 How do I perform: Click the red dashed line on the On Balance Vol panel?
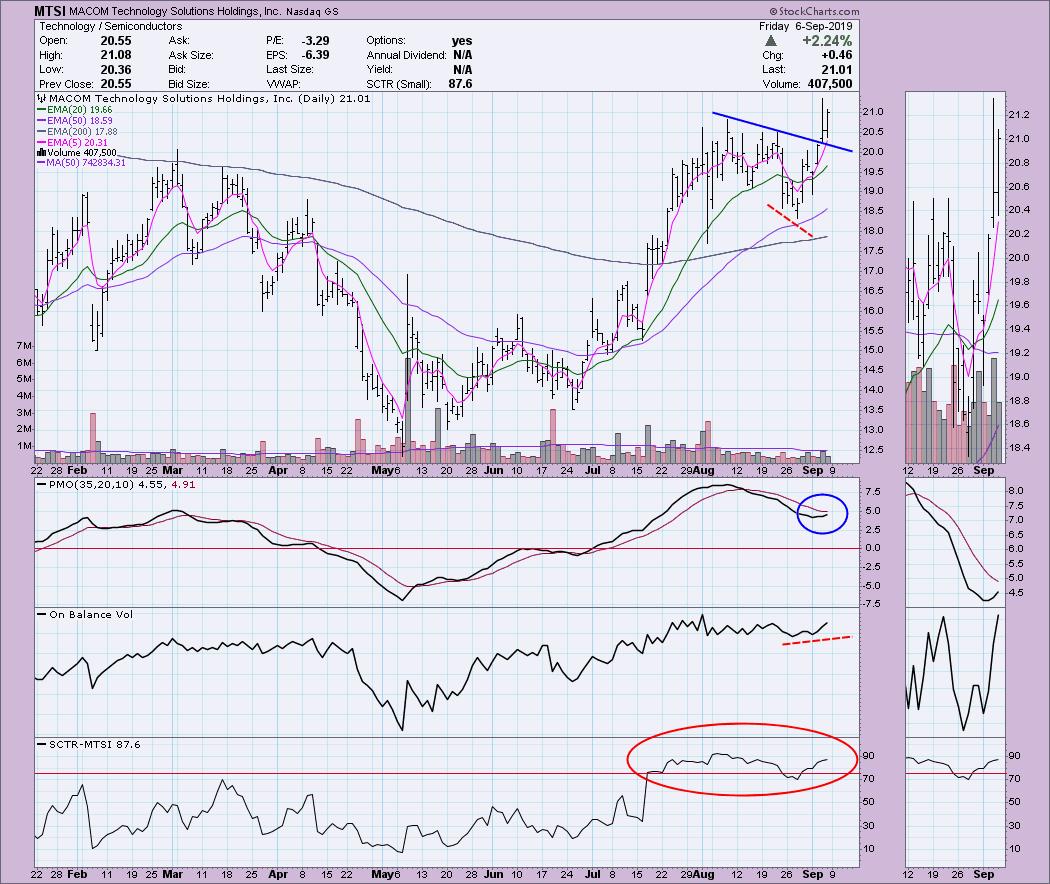(x=816, y=640)
